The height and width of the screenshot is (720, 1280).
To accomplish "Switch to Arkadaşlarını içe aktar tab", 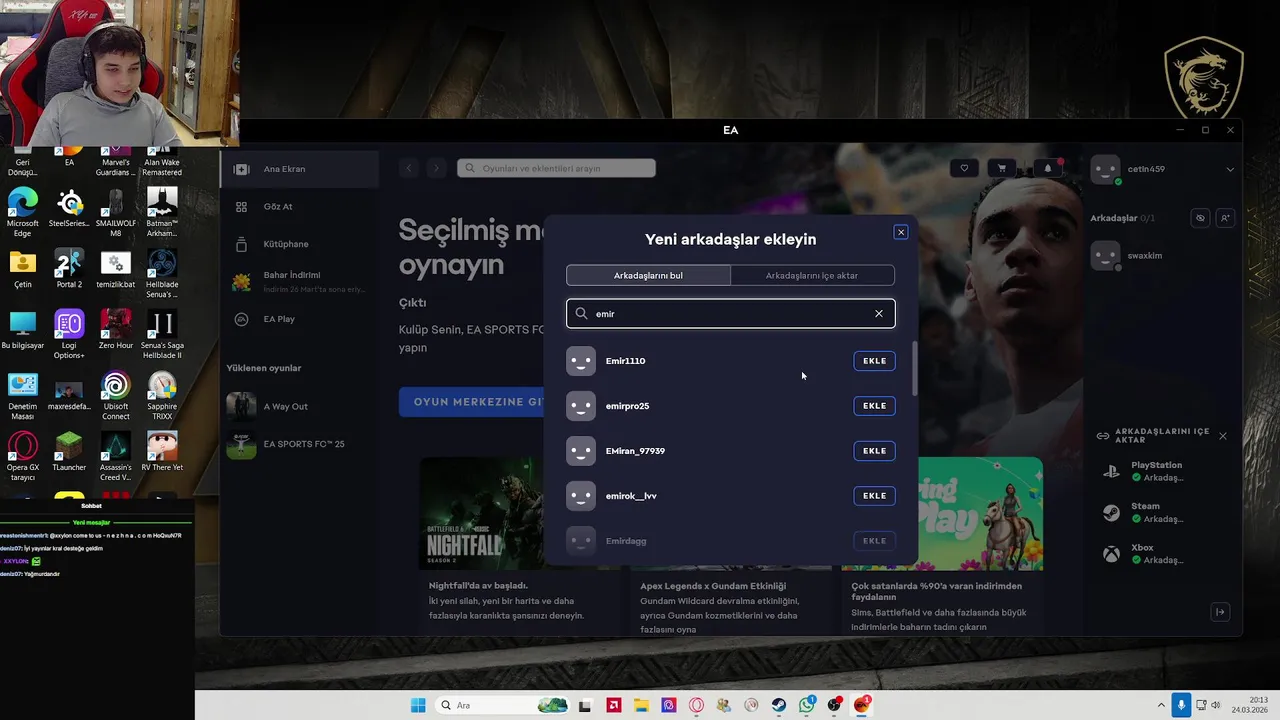I will pos(812,275).
